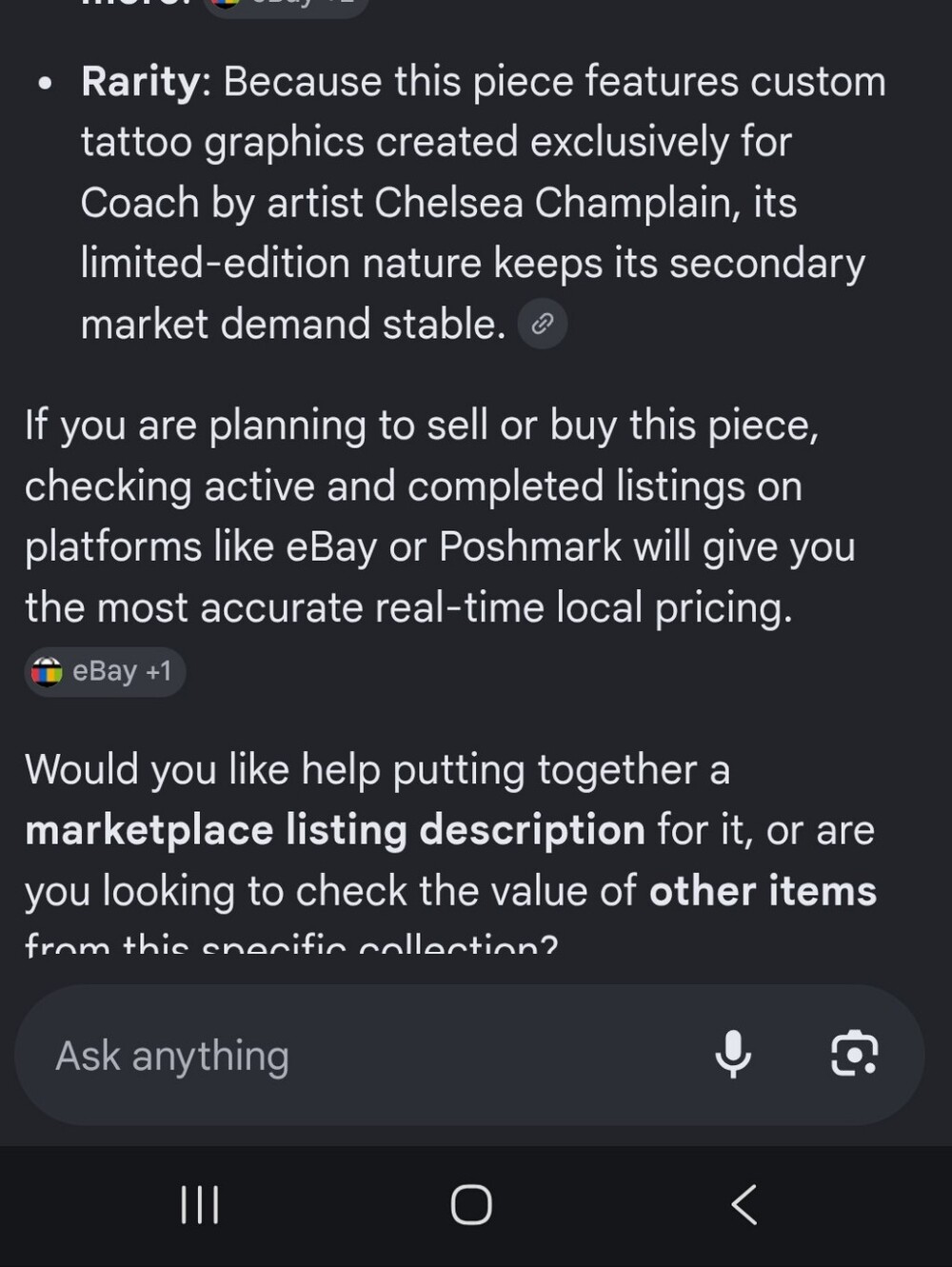The height and width of the screenshot is (1267, 952).
Task: Select bold "marketplace listing description" text
Action: pos(335,830)
